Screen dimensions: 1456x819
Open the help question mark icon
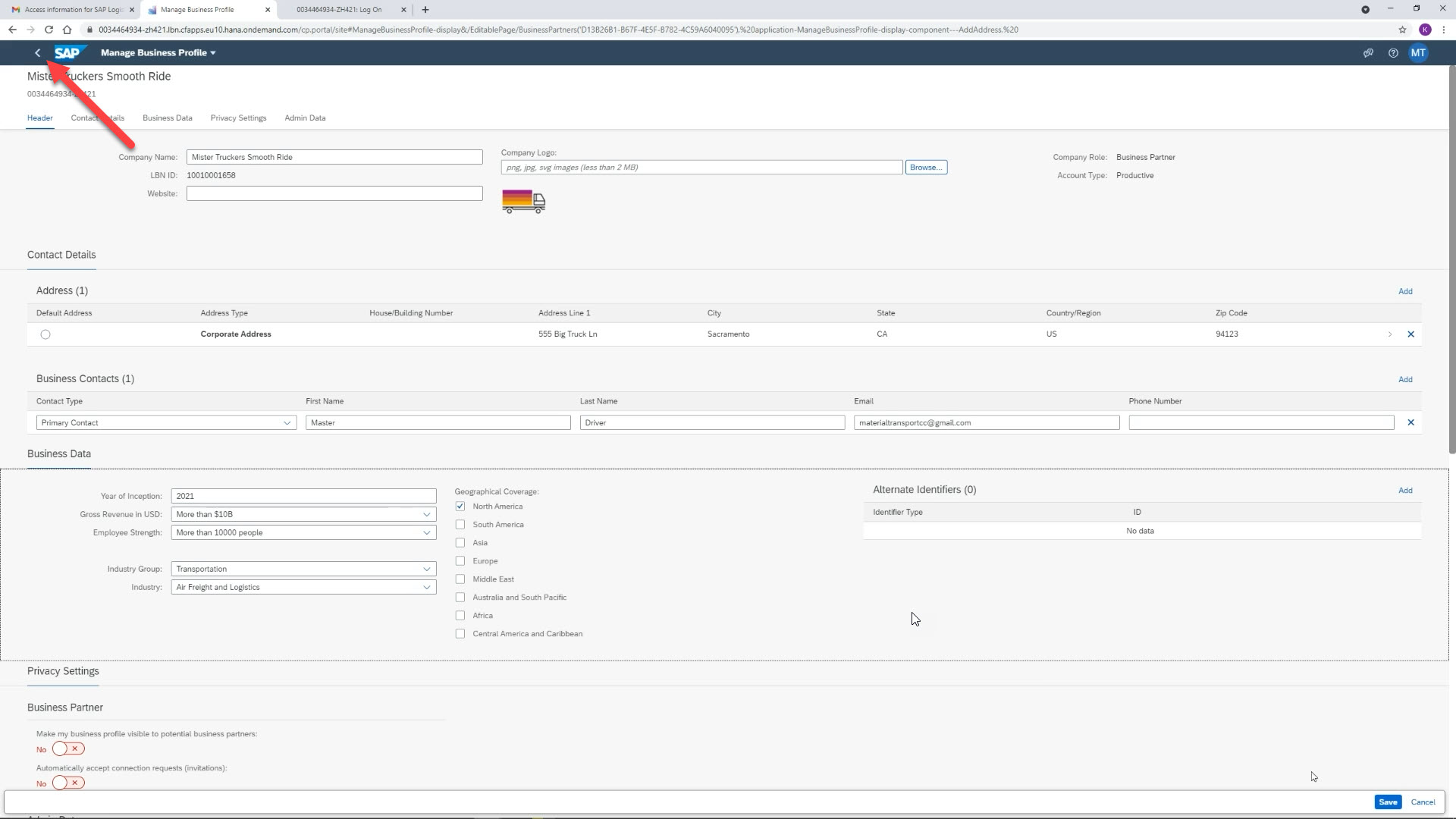pos(1393,53)
